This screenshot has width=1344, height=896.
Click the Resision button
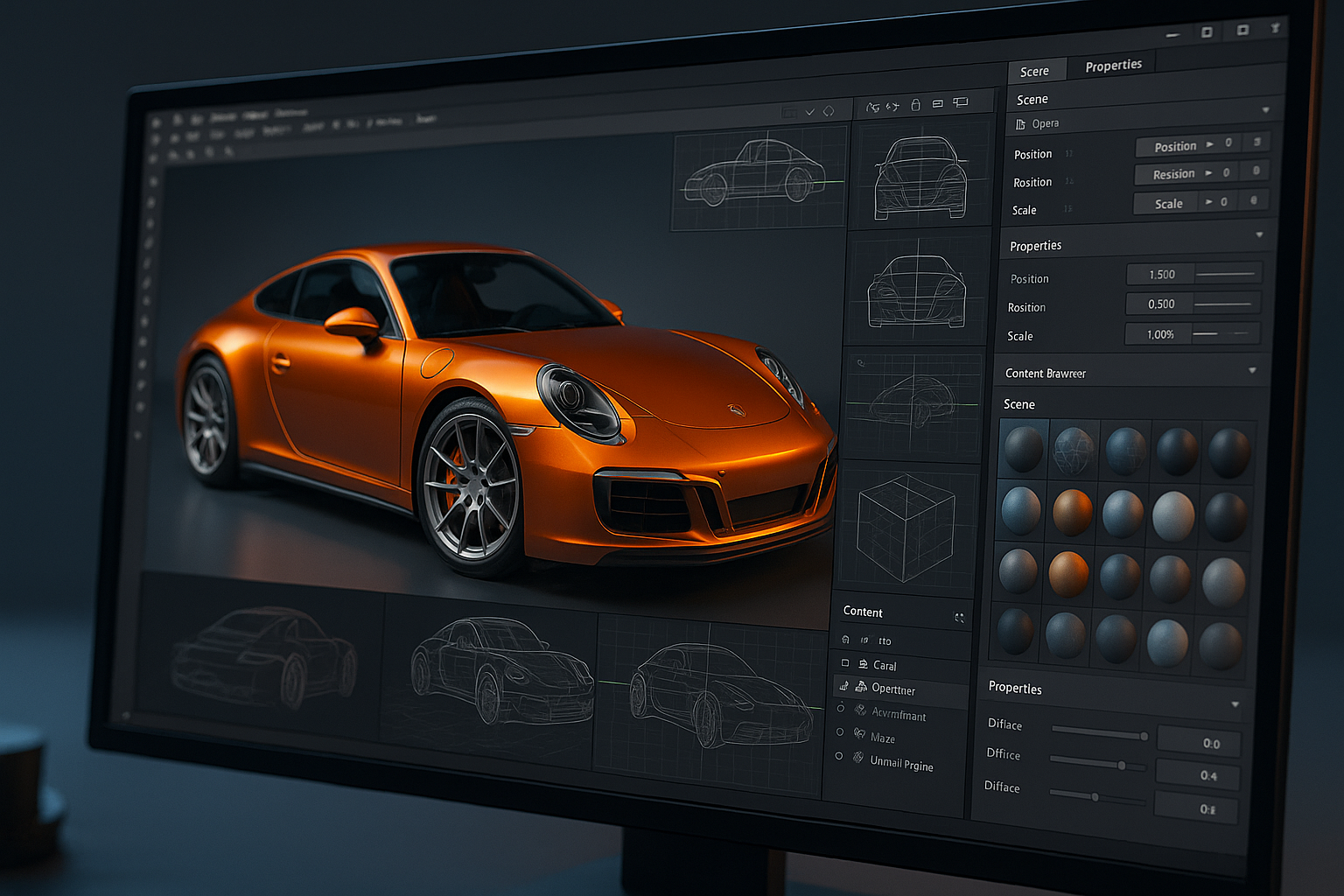(1173, 174)
